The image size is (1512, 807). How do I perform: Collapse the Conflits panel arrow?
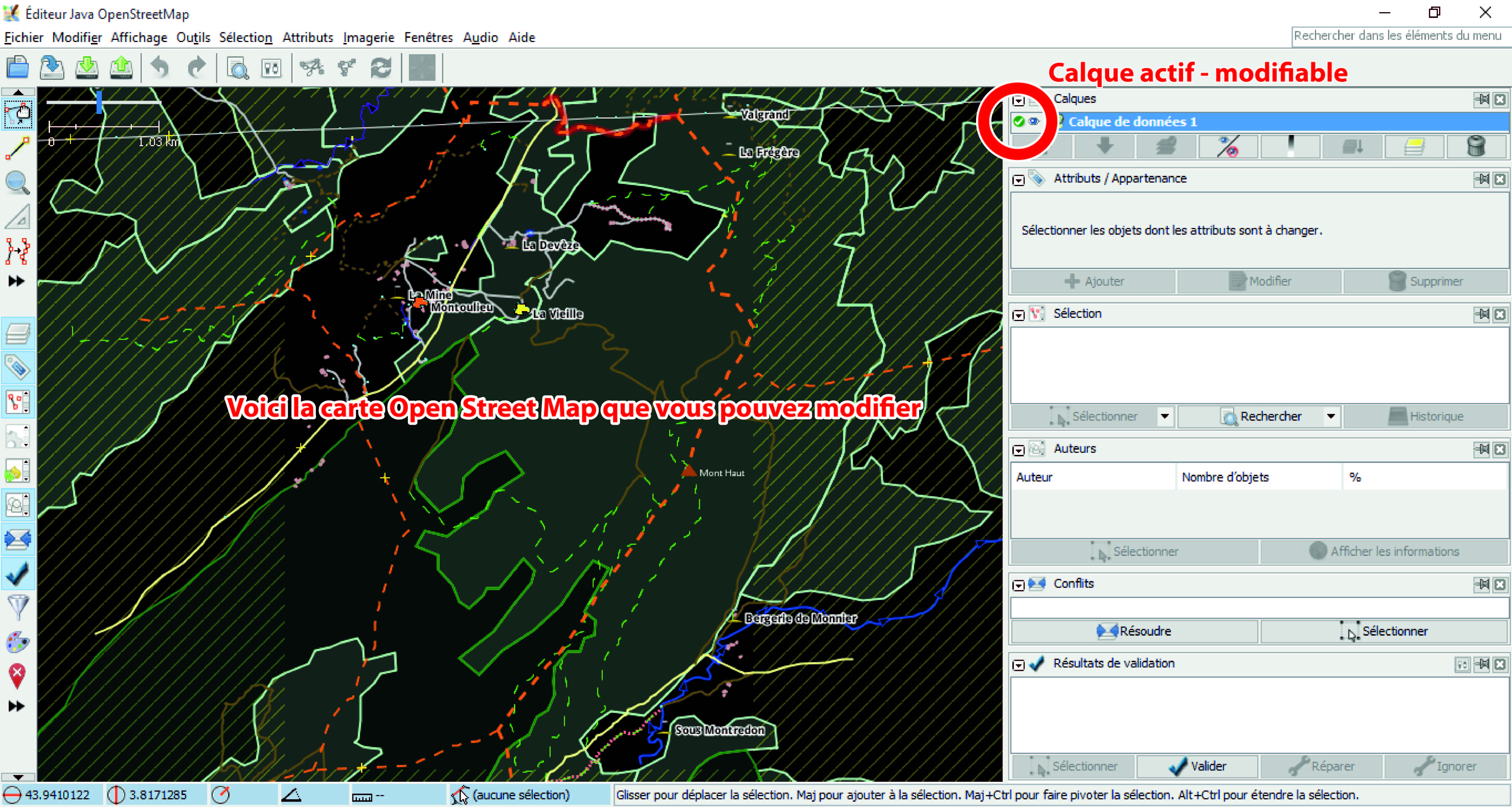[1018, 585]
